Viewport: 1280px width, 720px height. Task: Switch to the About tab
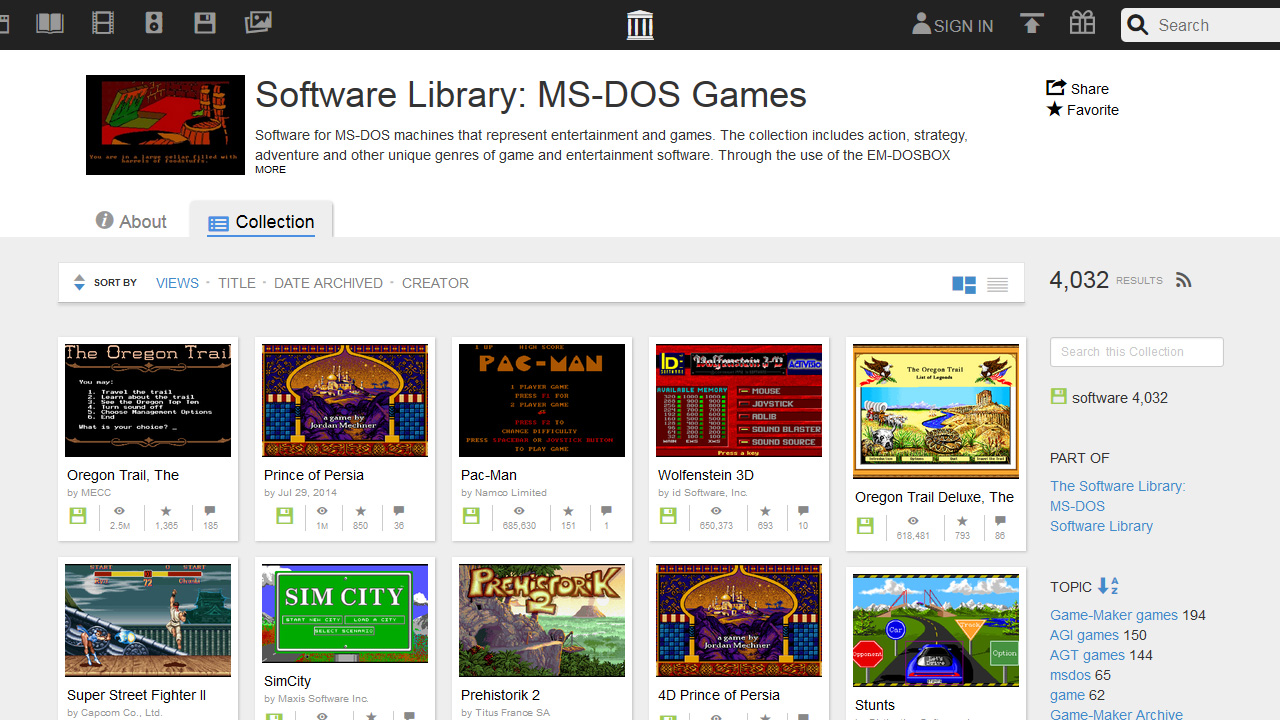point(131,221)
